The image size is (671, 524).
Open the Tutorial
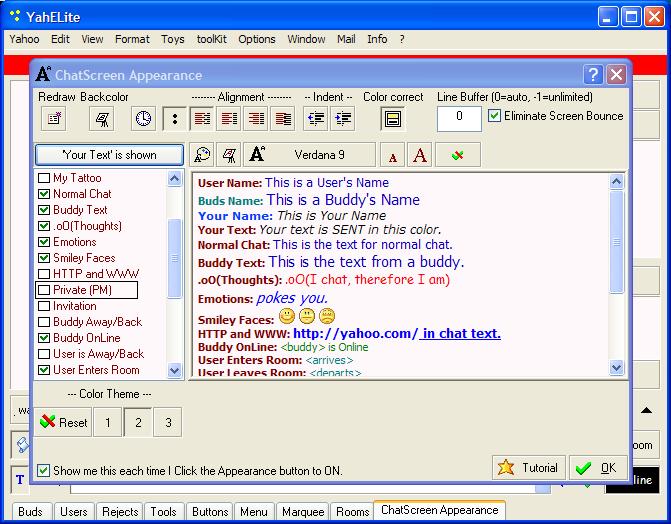click(528, 467)
